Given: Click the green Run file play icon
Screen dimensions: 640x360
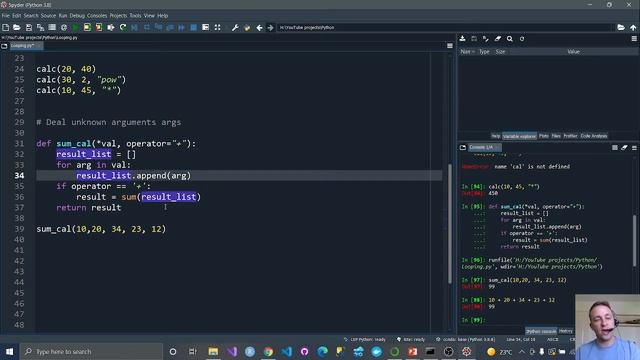Looking at the screenshot, I should tap(76, 28).
